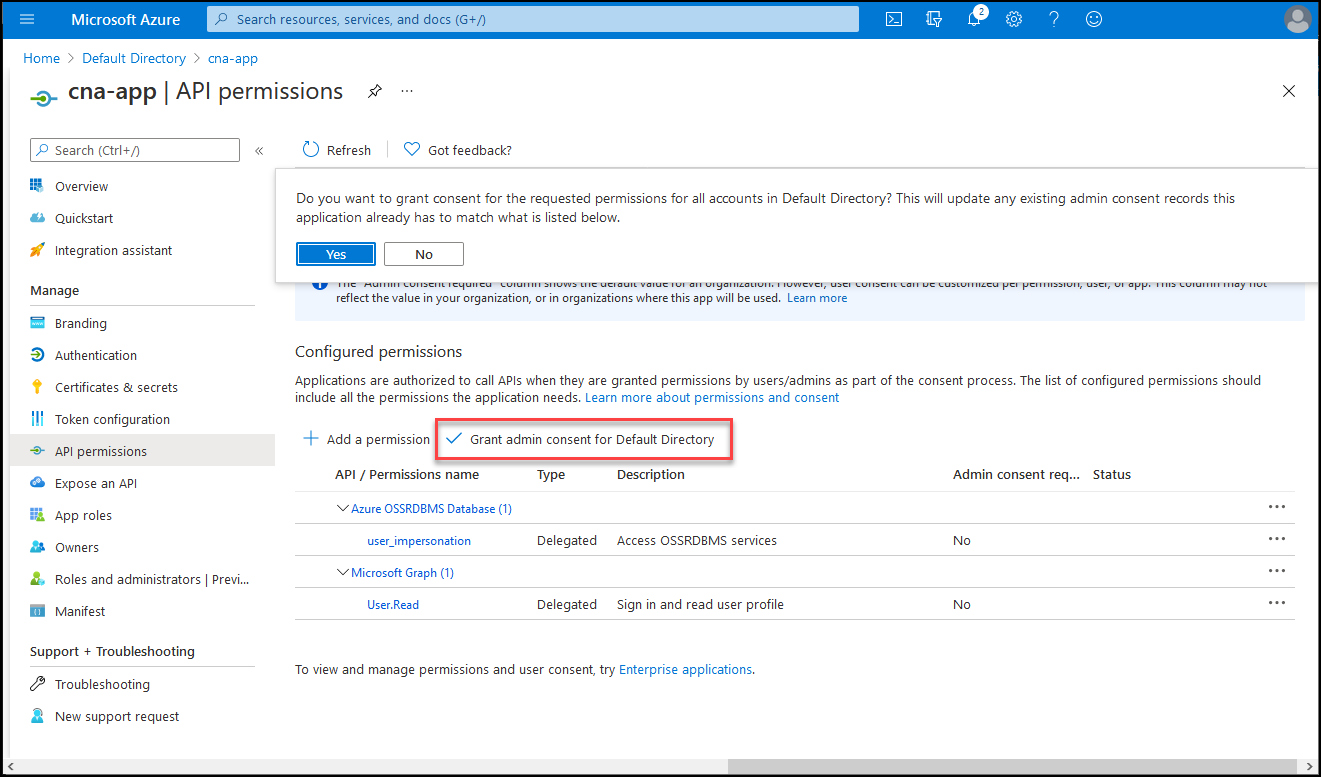This screenshot has width=1321, height=777.
Task: Click API / Permissions name column header
Action: (x=407, y=474)
